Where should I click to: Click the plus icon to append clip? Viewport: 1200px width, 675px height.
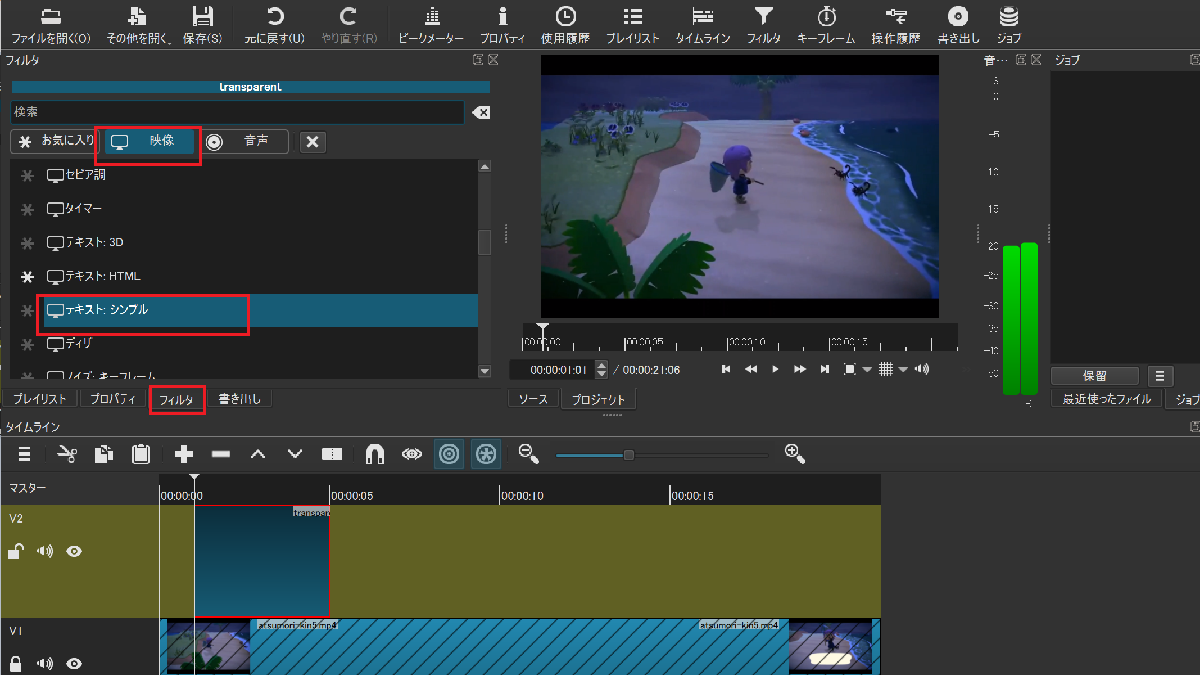pyautogui.click(x=184, y=454)
